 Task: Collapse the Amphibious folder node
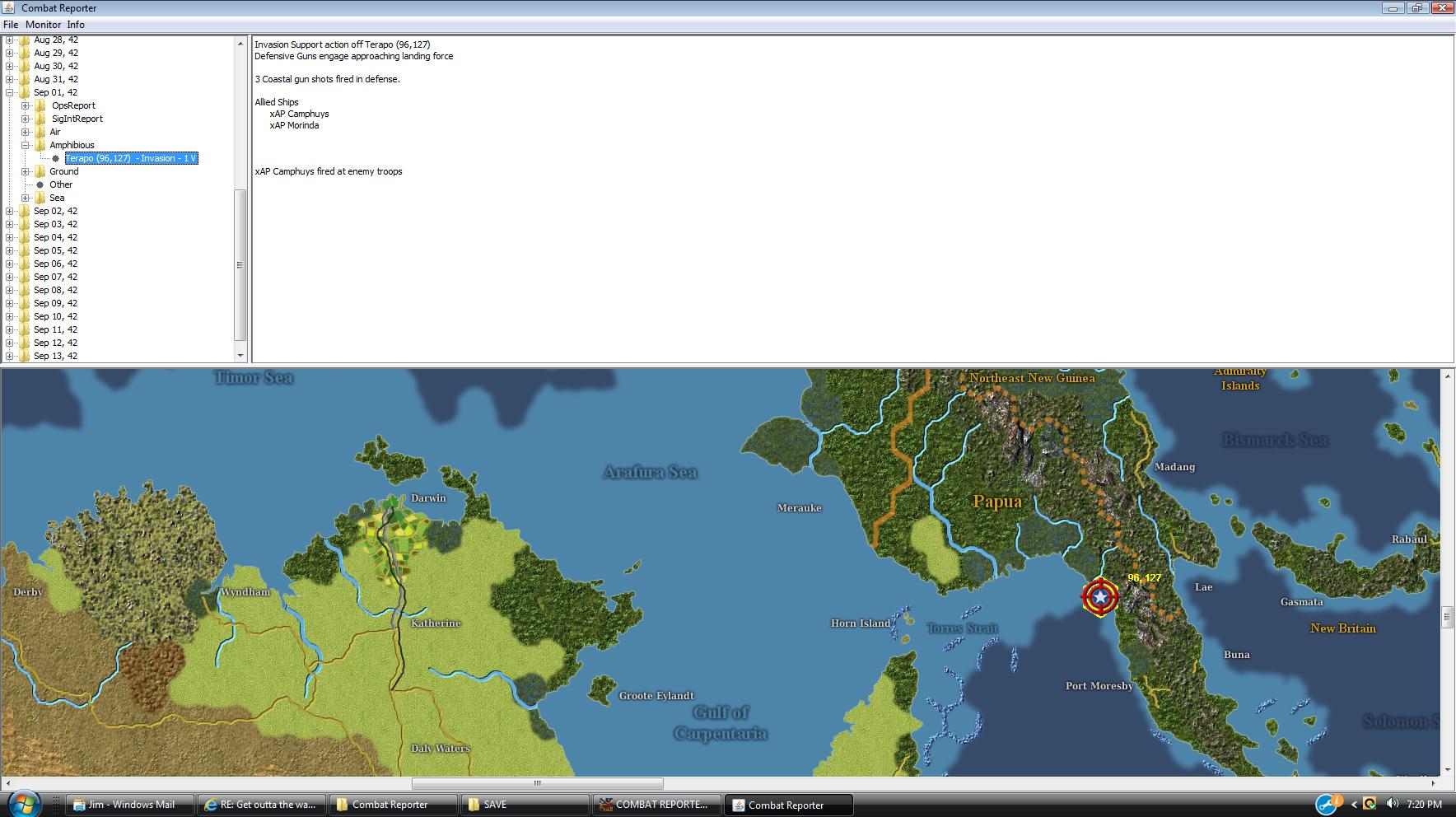tap(26, 145)
